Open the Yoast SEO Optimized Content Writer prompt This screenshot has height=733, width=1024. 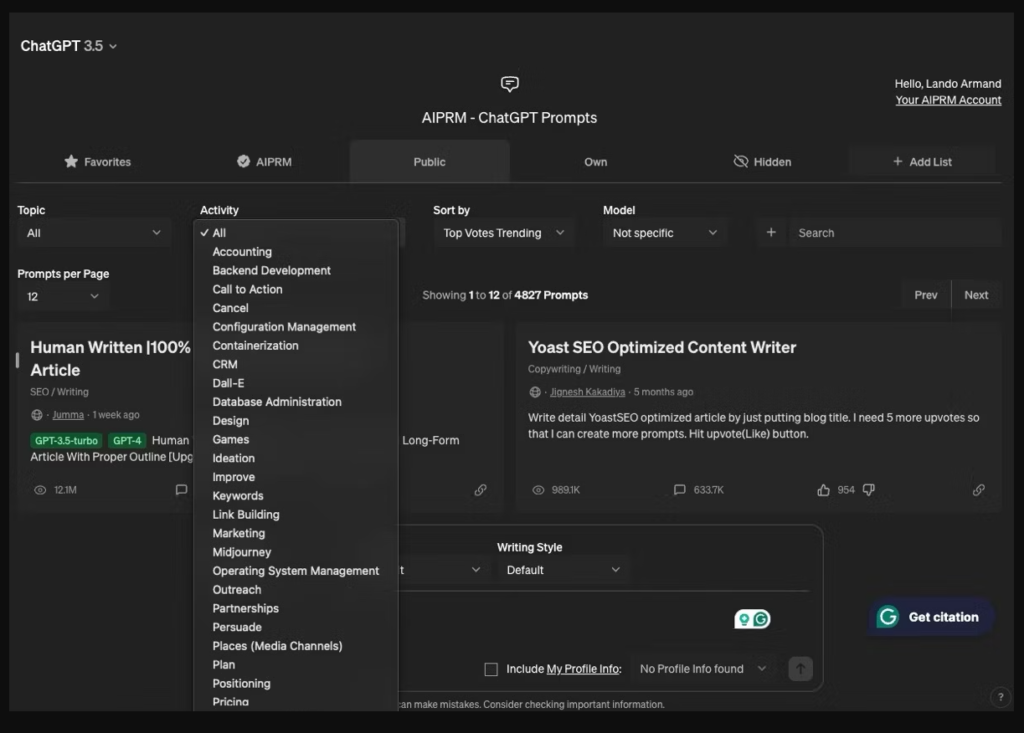click(662, 348)
